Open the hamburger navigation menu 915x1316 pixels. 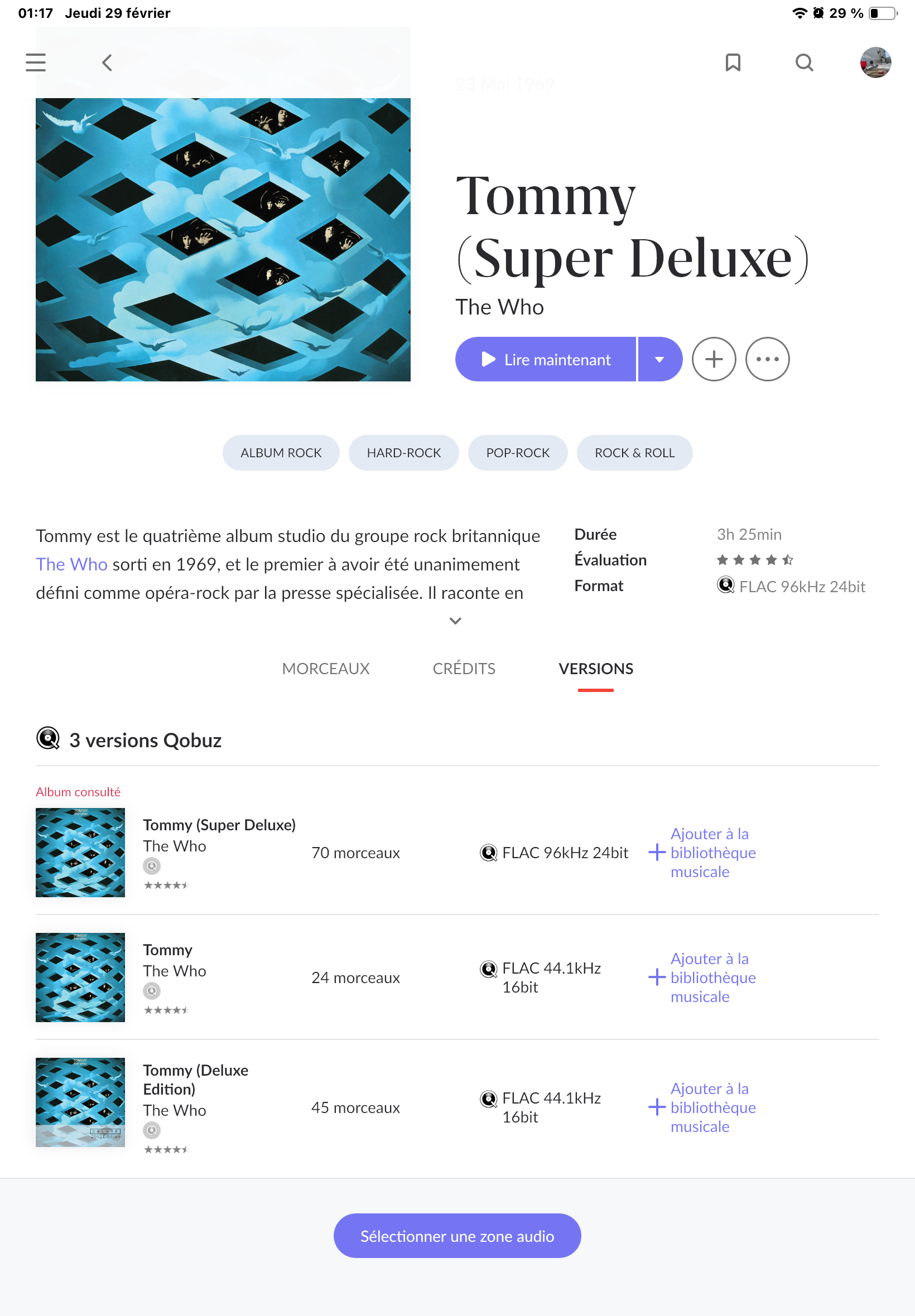tap(36, 62)
